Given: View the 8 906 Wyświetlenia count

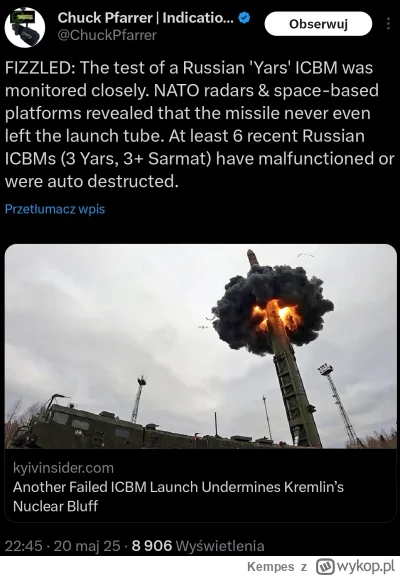Looking at the screenshot, I should (x=198, y=546).
